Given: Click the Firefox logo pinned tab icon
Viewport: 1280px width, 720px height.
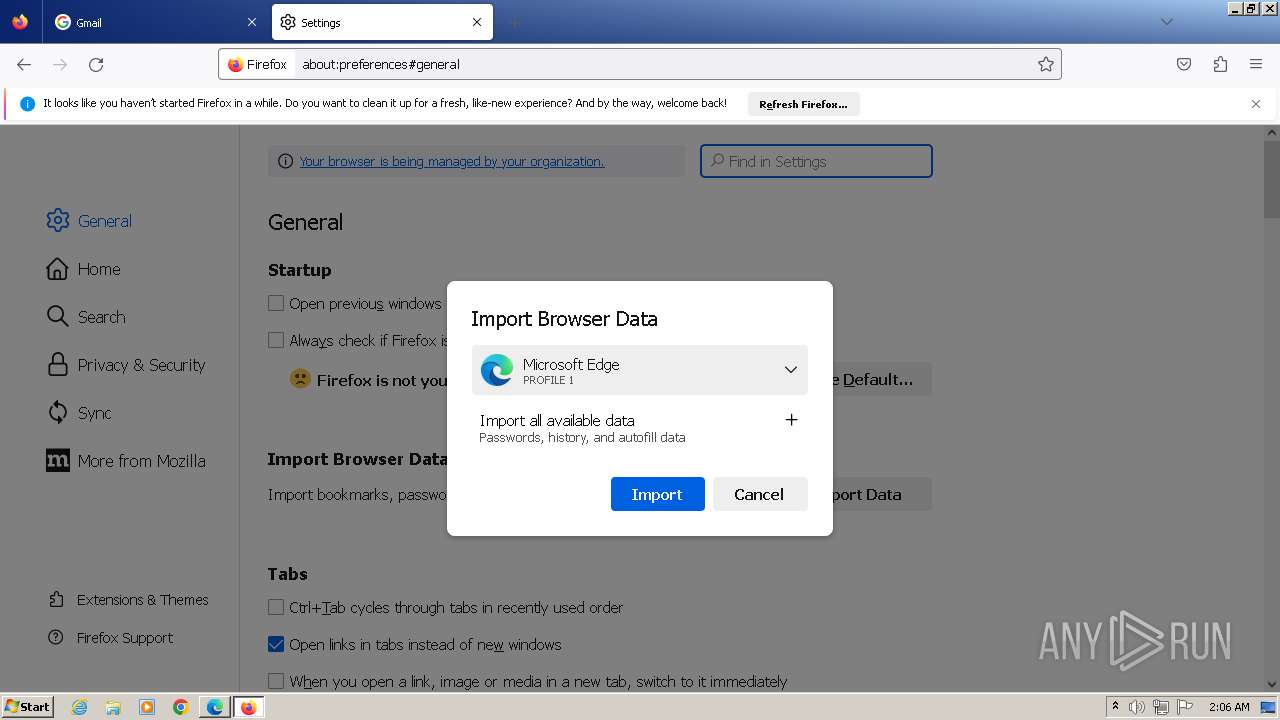Looking at the screenshot, I should [x=20, y=22].
